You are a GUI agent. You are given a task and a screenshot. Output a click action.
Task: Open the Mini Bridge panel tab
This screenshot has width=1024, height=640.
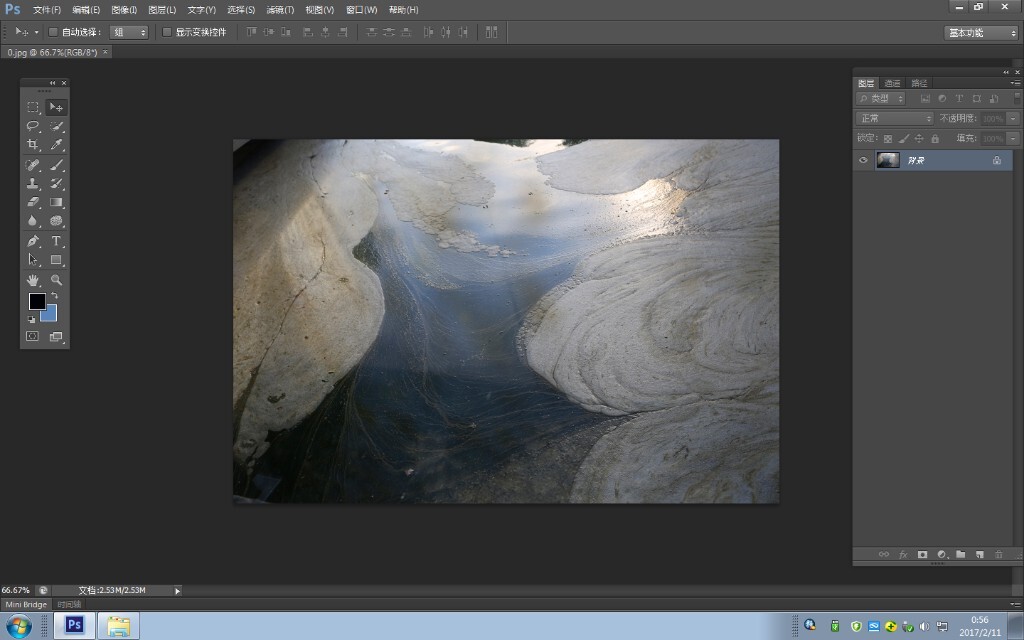click(26, 605)
